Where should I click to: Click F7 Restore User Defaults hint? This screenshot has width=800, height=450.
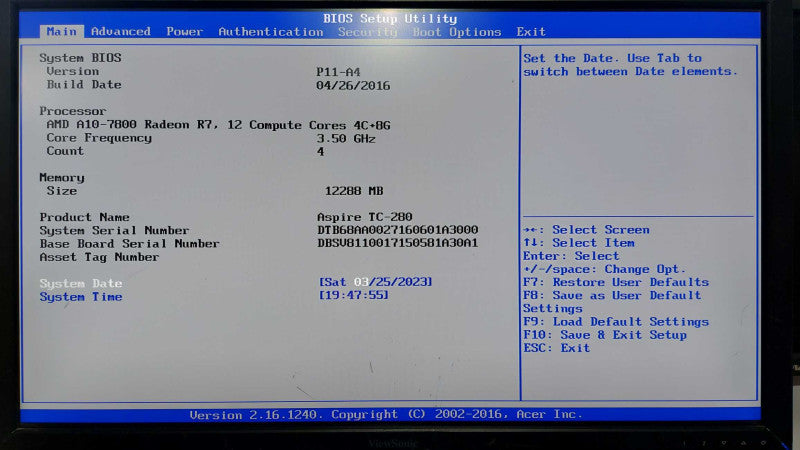click(x=616, y=282)
